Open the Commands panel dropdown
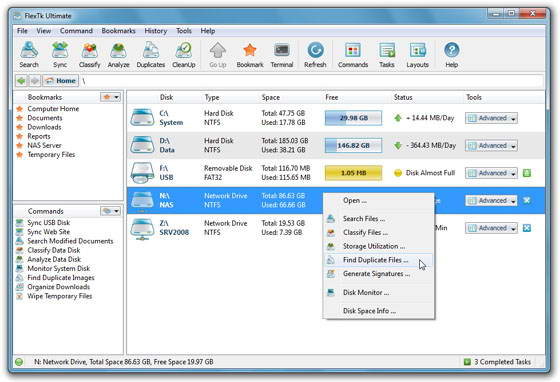 coord(110,211)
